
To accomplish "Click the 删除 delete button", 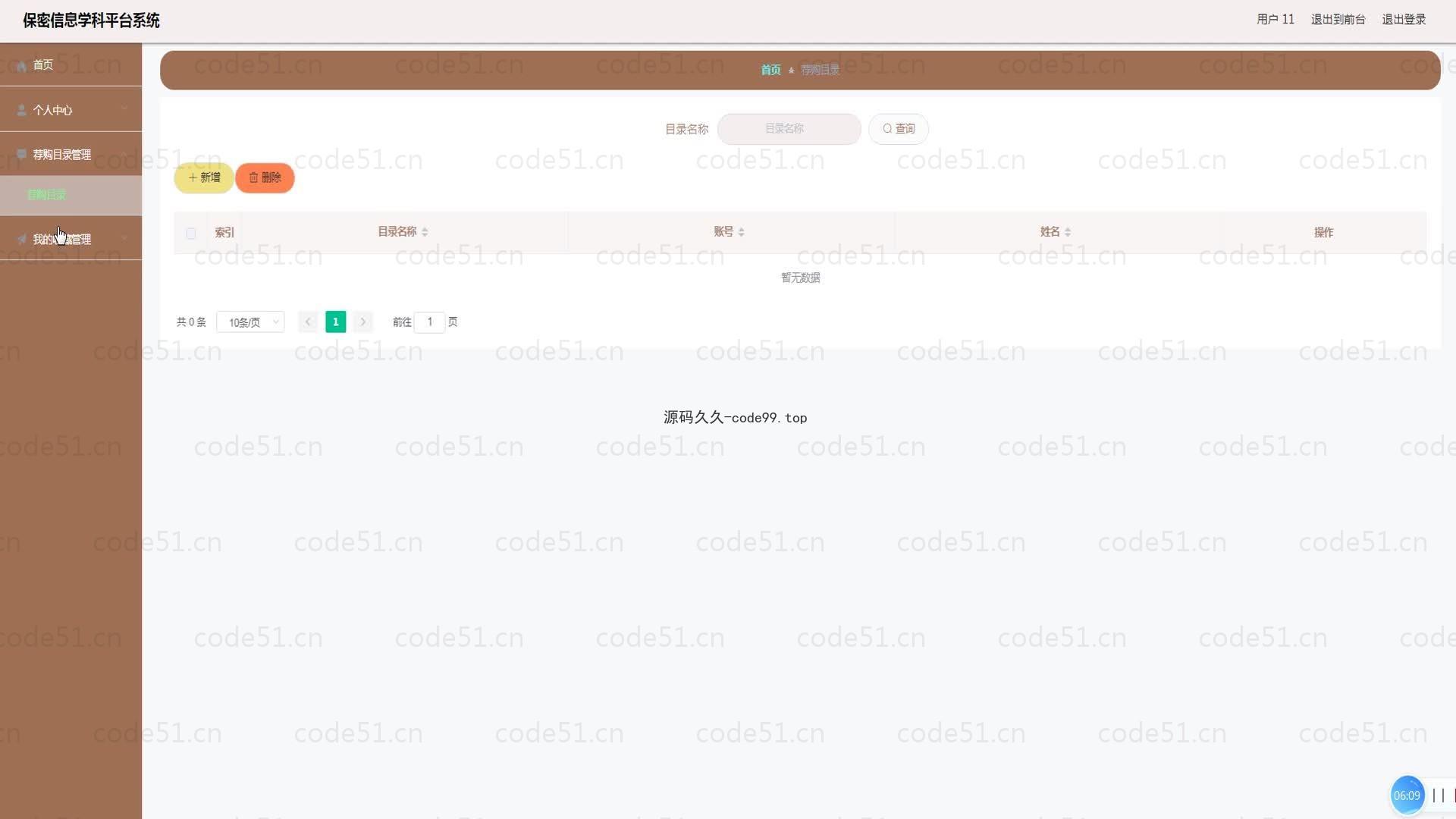I will [265, 177].
